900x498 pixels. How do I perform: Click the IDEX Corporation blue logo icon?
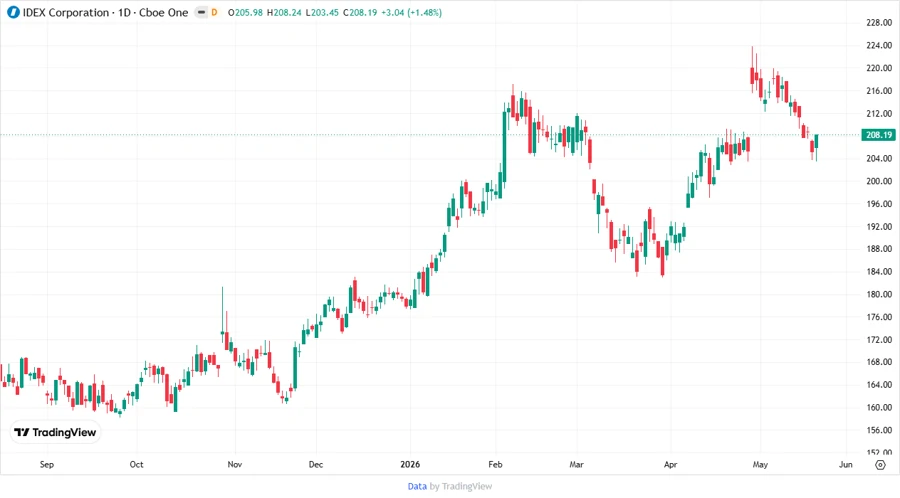tap(13, 13)
